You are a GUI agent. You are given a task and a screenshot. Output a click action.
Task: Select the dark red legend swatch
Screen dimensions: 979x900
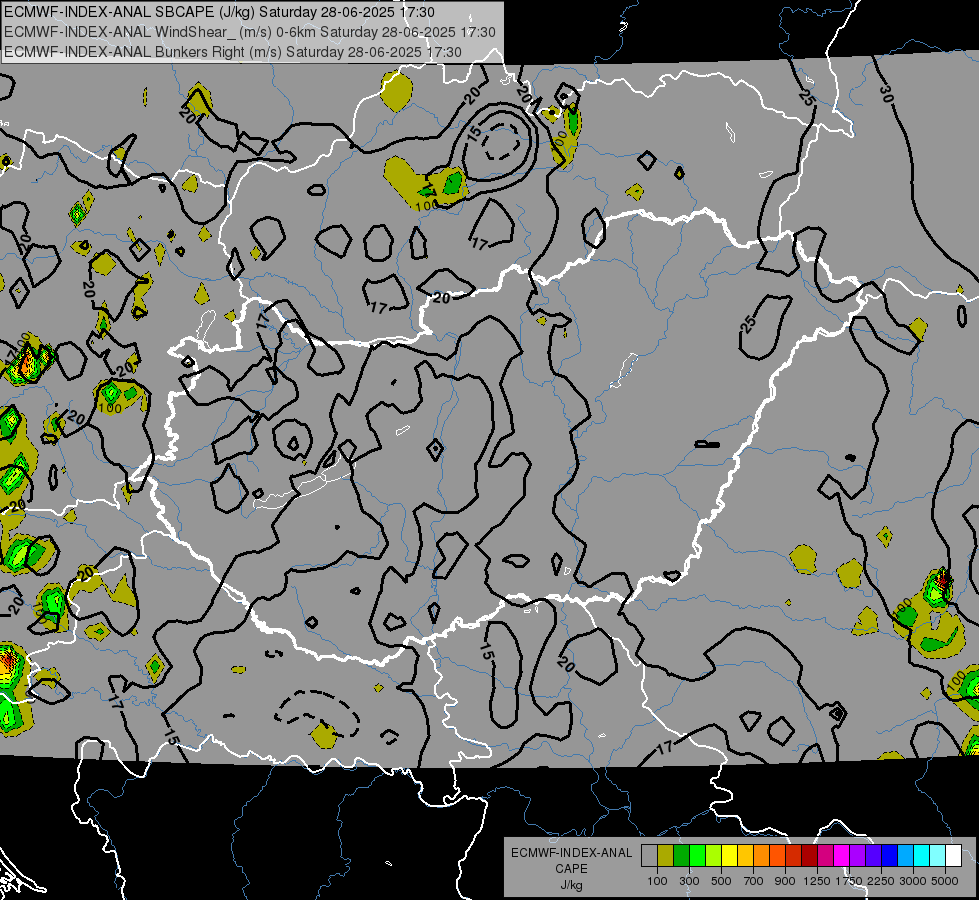pos(809,856)
